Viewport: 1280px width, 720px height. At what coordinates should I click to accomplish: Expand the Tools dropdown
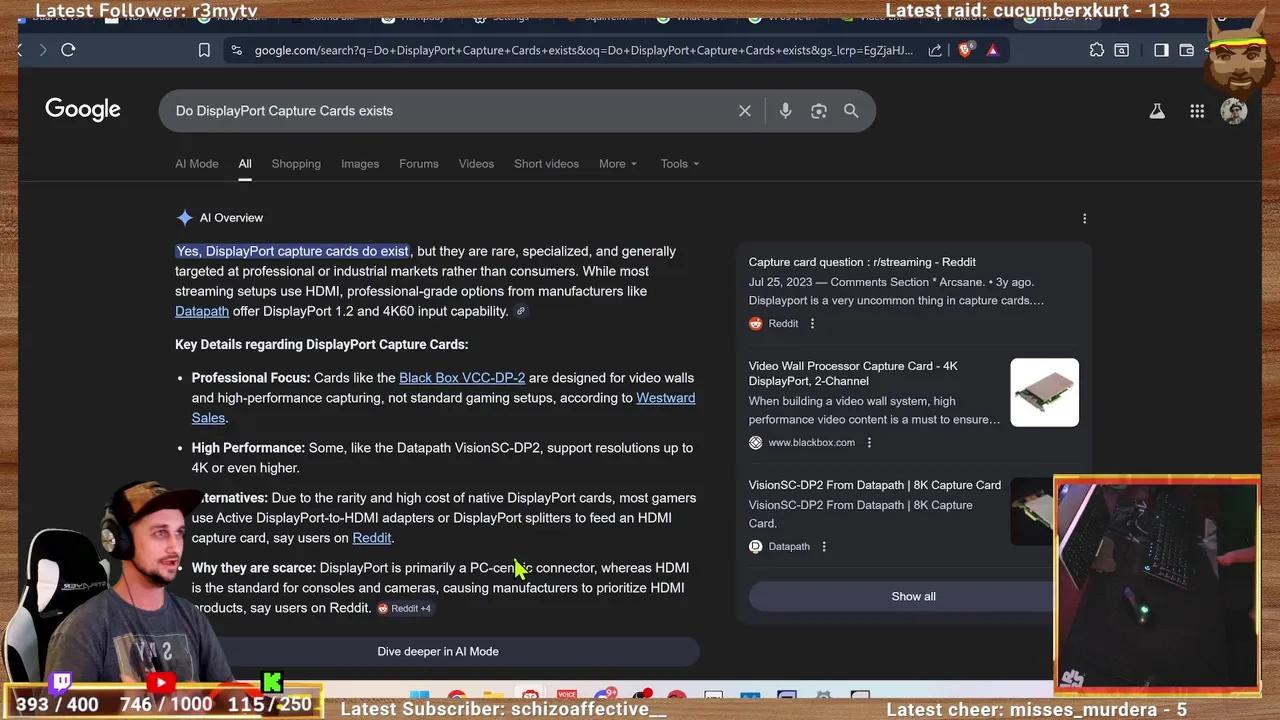coord(680,164)
